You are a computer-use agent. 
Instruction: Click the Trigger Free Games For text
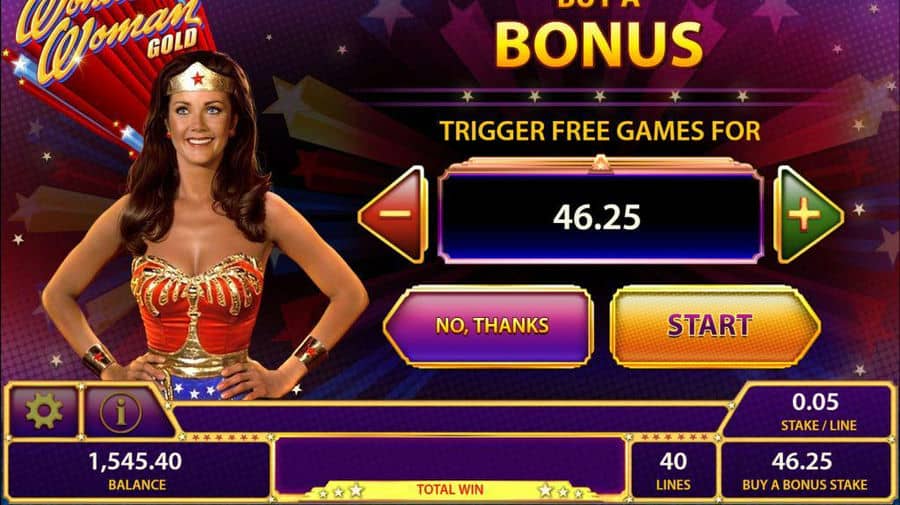(600, 131)
